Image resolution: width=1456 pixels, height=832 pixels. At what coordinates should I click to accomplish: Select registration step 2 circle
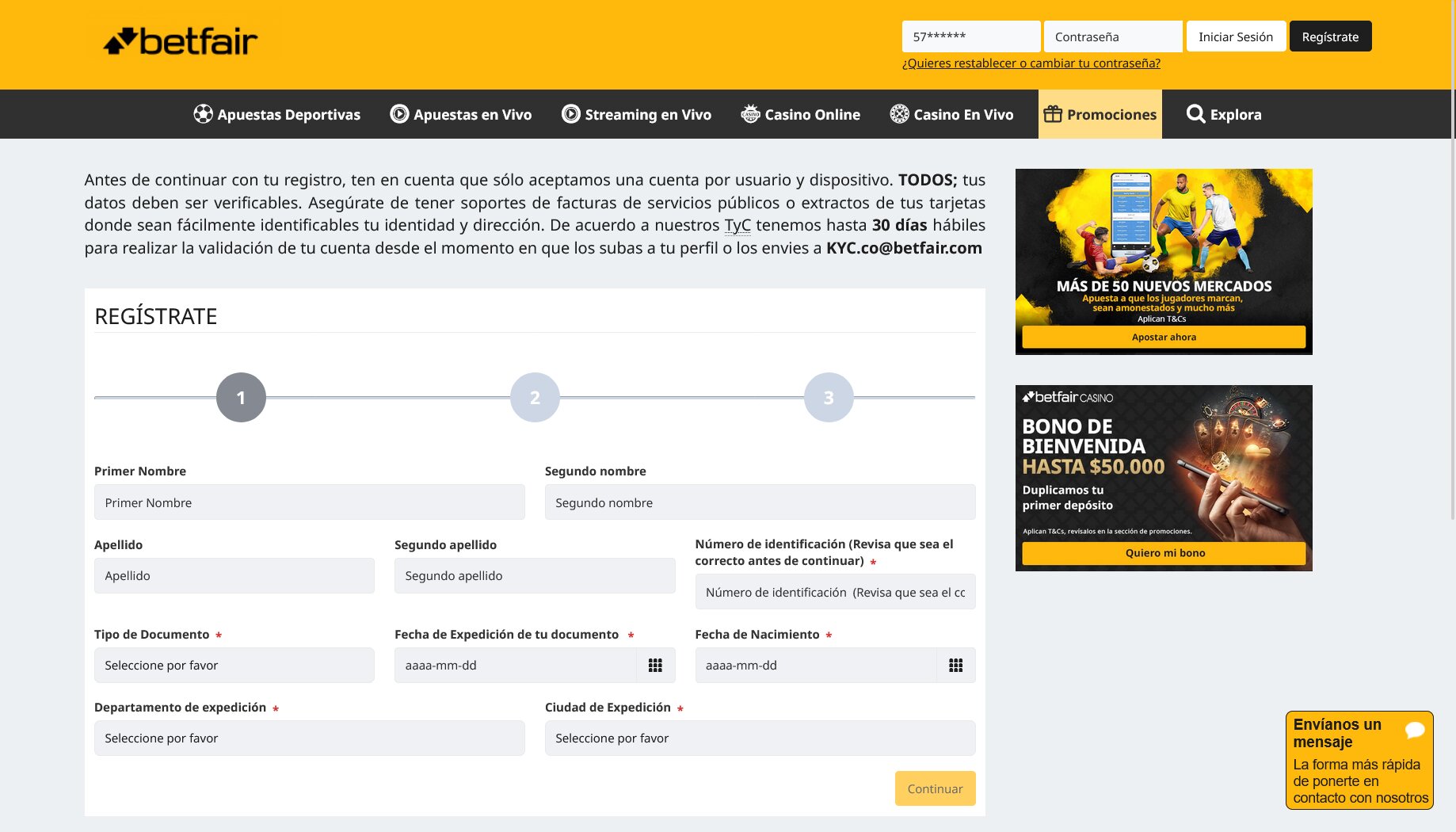click(535, 397)
